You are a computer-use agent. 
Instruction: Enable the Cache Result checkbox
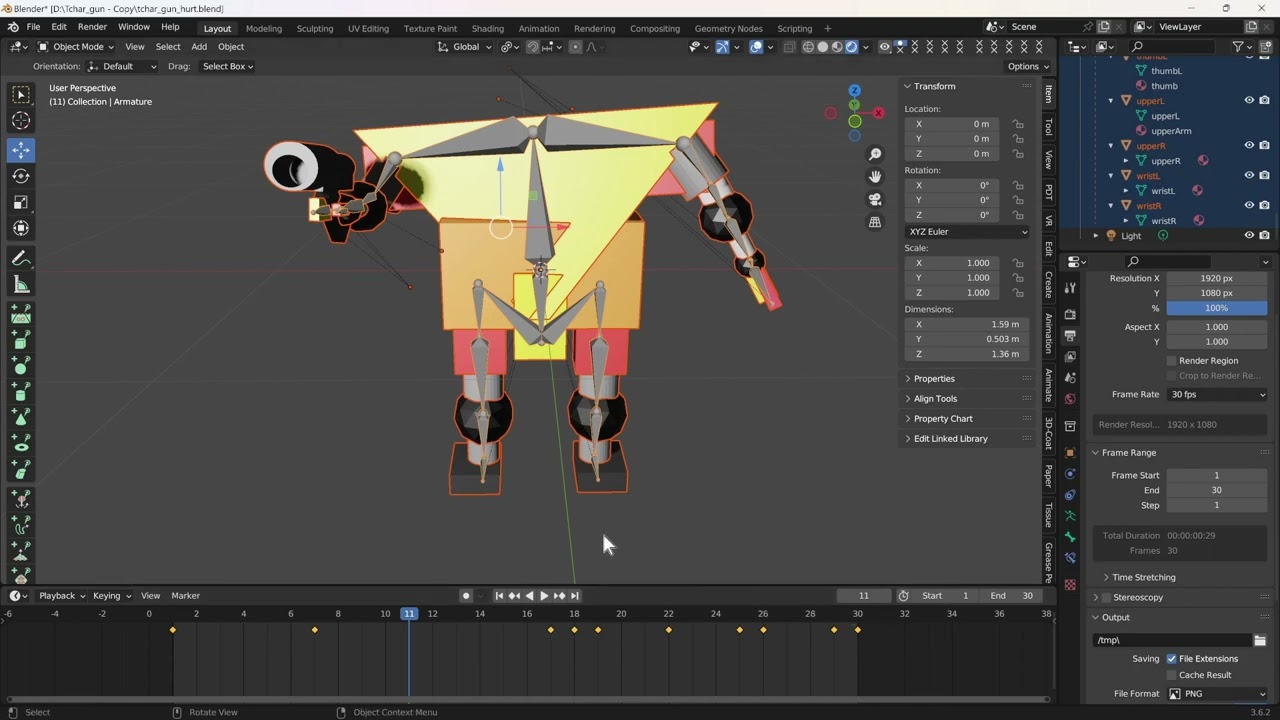point(1171,675)
